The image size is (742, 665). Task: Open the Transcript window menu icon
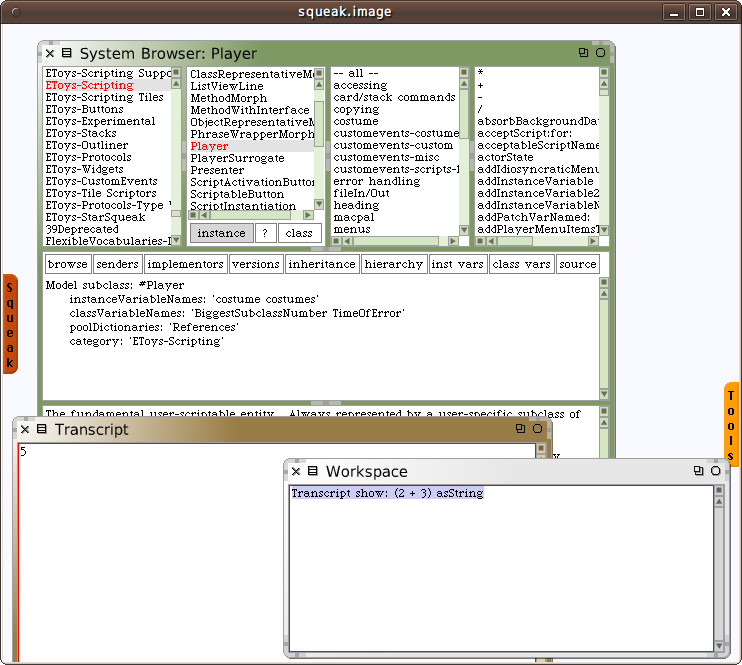click(42, 429)
